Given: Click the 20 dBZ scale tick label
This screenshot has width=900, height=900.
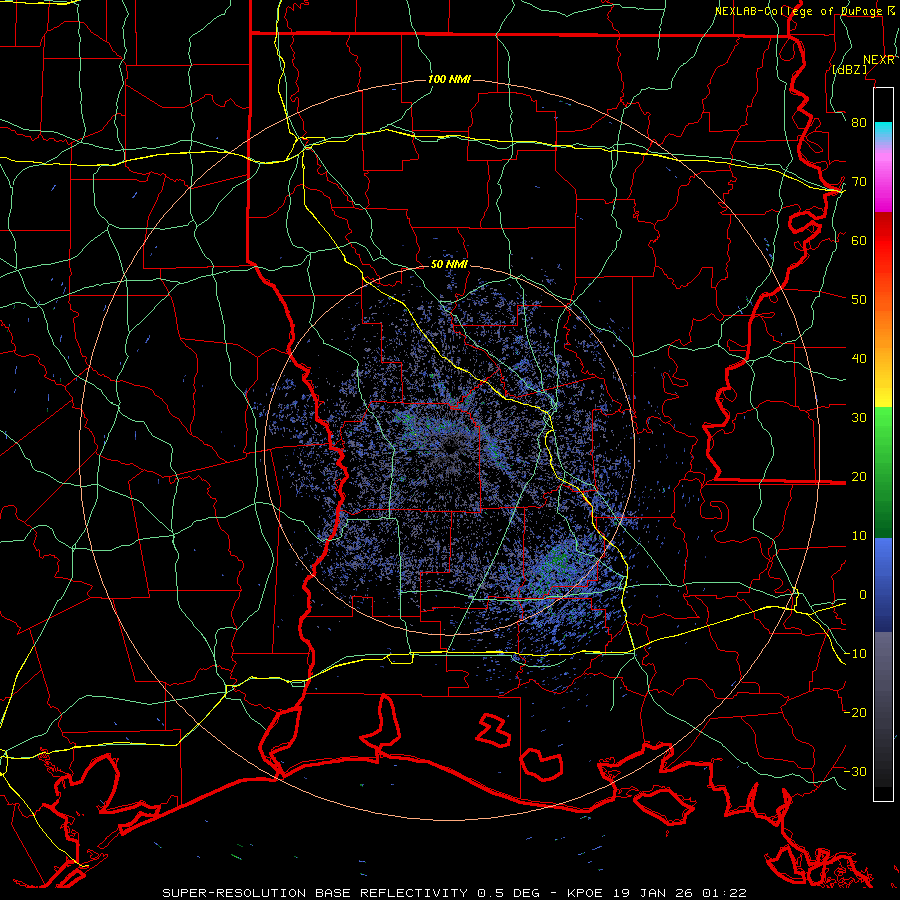Looking at the screenshot, I should coord(859,477).
